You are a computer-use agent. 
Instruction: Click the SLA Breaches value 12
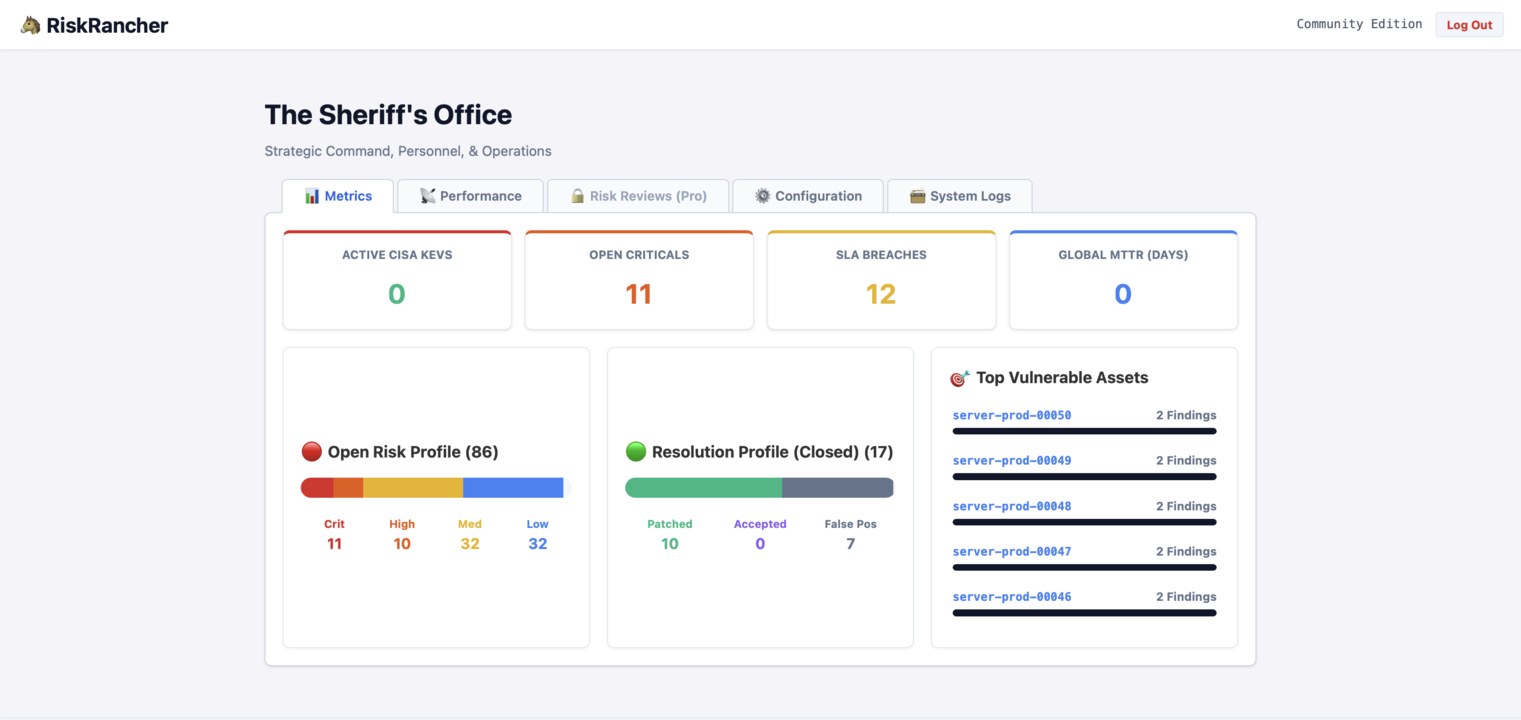(881, 294)
